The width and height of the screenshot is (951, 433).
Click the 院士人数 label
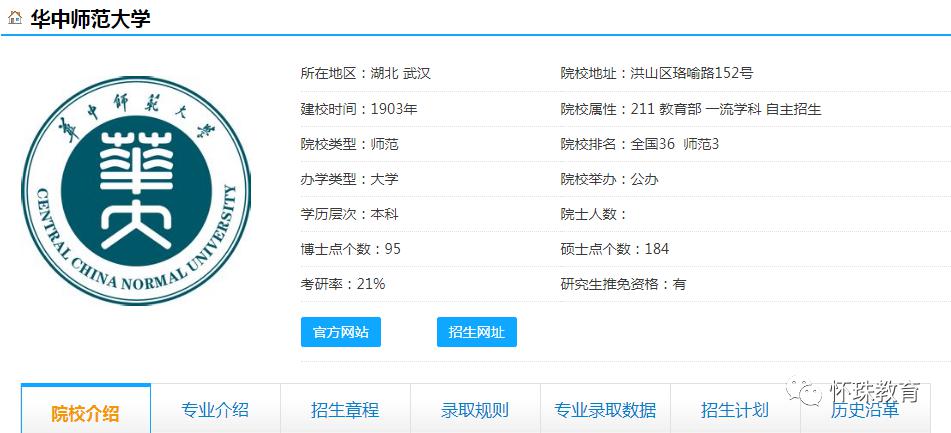click(593, 214)
